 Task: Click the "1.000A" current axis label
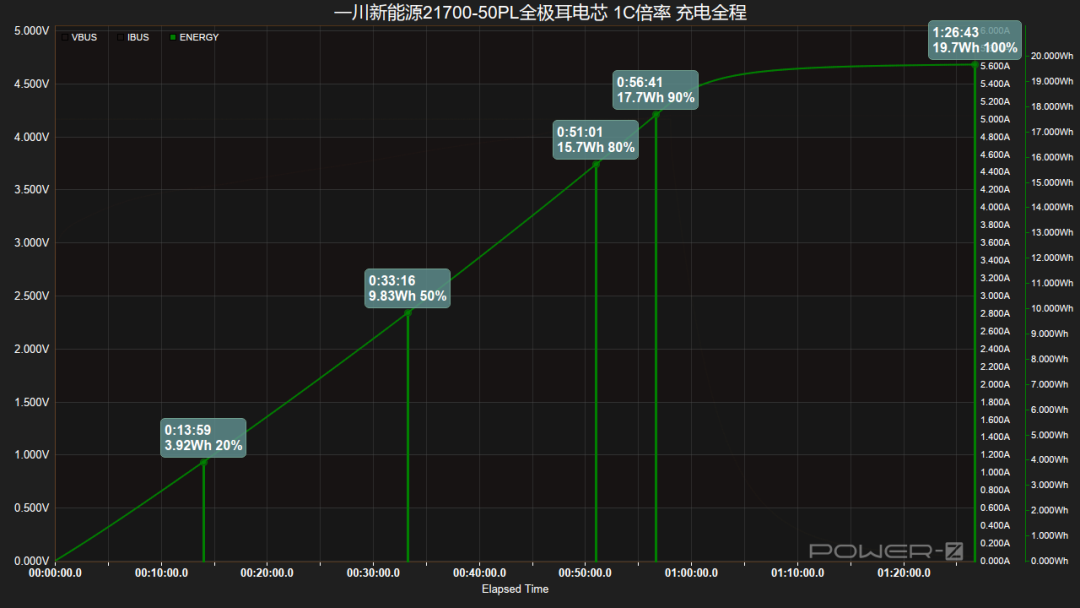tap(995, 472)
